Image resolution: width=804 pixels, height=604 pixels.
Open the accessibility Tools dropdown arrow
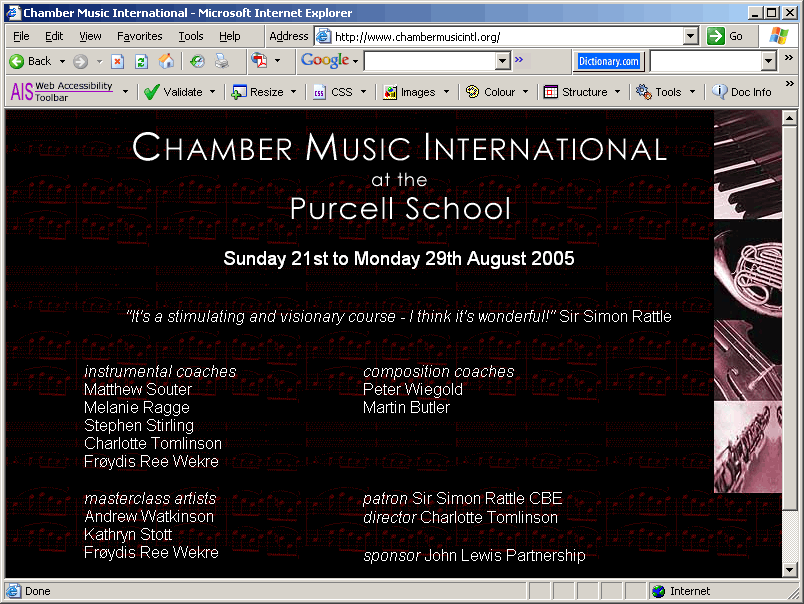click(x=692, y=92)
